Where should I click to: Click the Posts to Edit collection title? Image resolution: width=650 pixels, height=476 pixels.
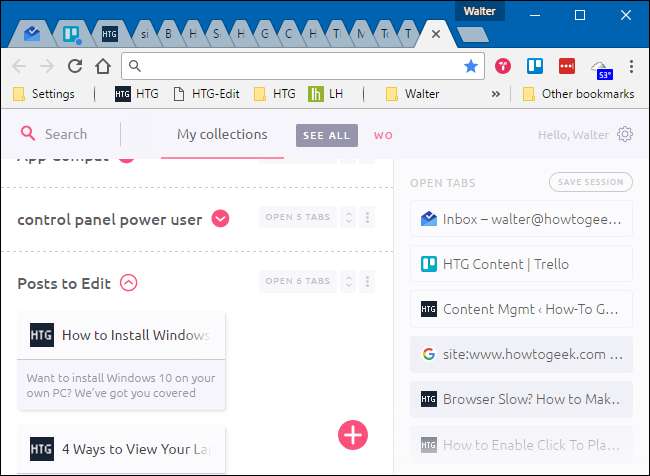coord(64,284)
